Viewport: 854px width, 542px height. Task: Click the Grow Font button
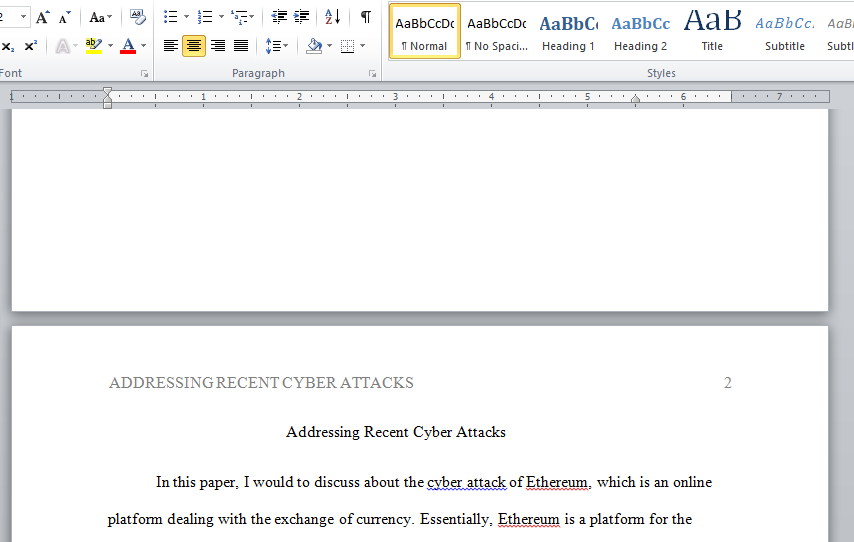tap(42, 17)
